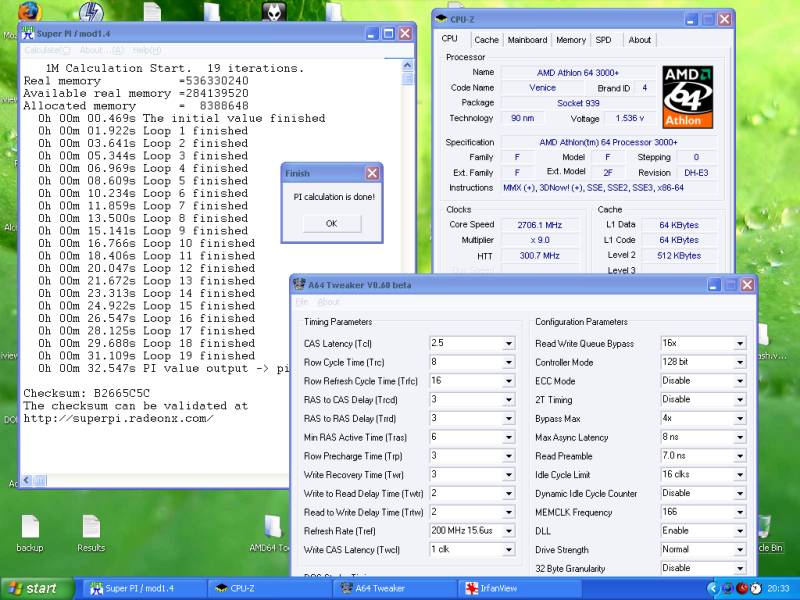Expand hidden system tray icons
800x600 pixels.
click(713, 589)
